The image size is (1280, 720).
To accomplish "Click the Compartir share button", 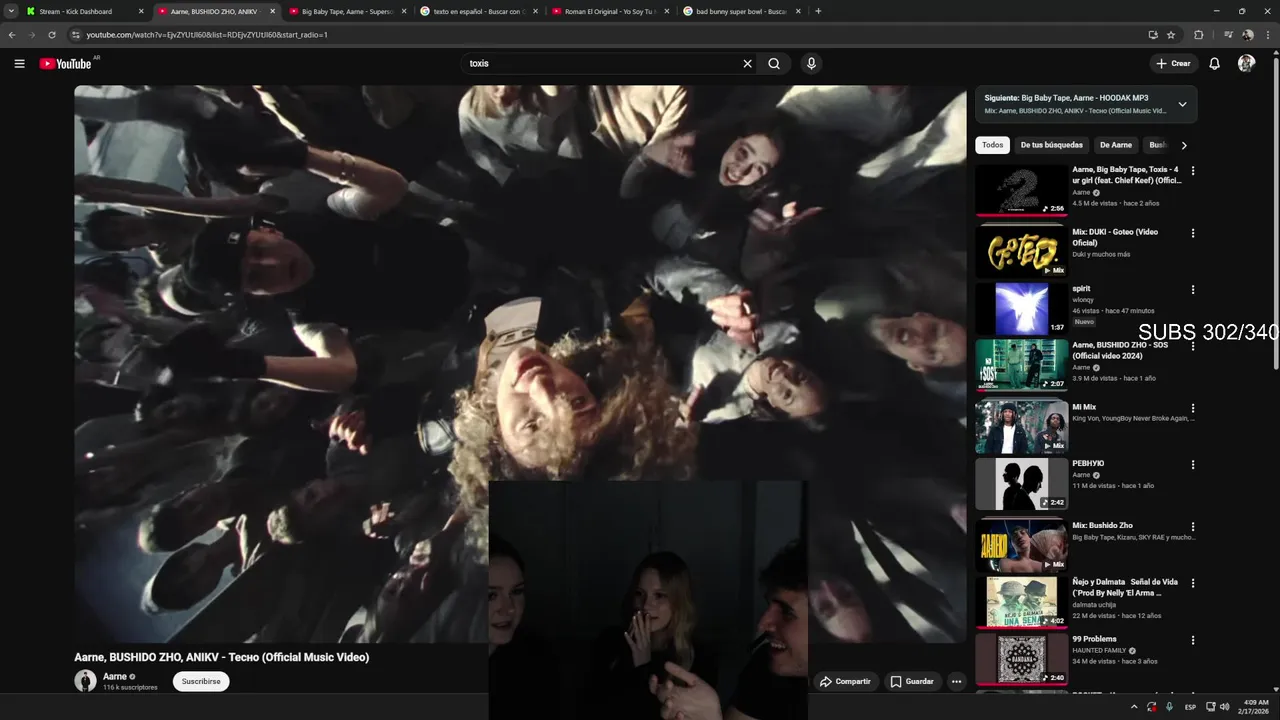I will pyautogui.click(x=846, y=681).
